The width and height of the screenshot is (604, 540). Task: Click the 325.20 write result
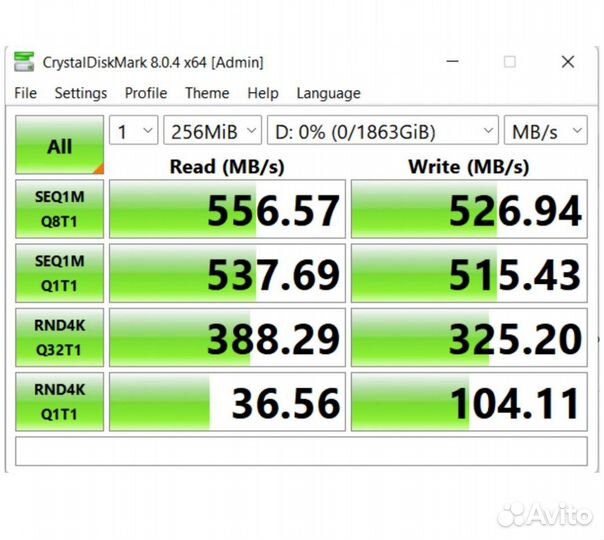pos(469,337)
